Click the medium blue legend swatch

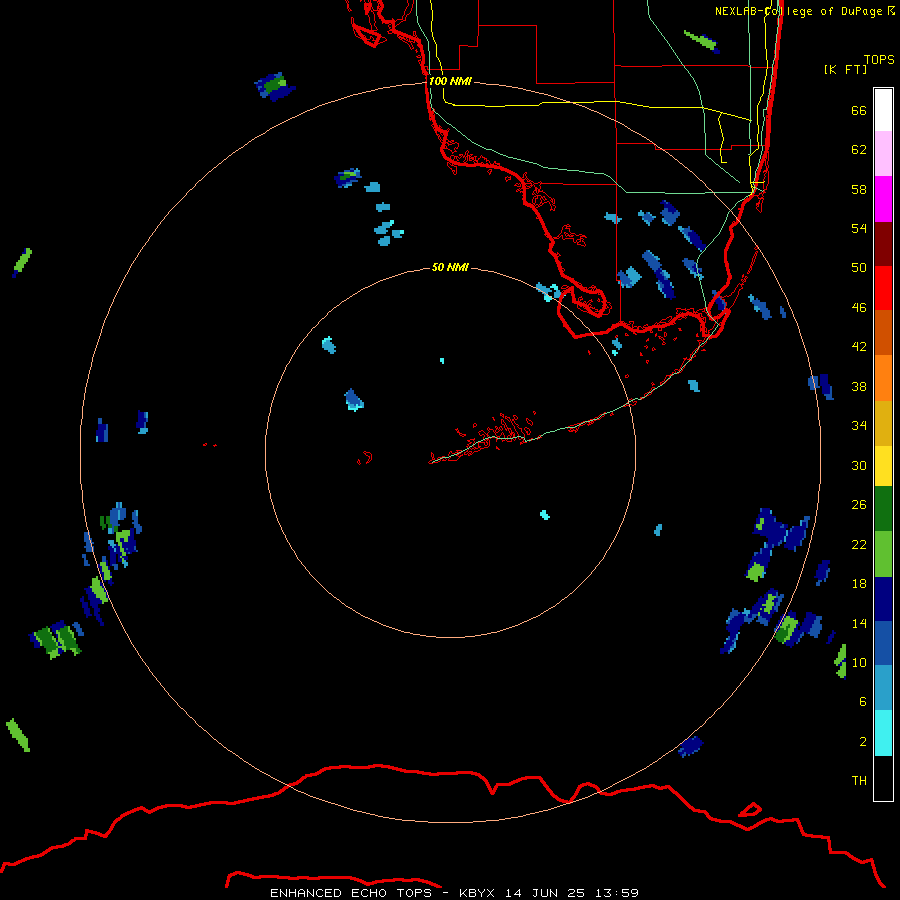[x=883, y=643]
